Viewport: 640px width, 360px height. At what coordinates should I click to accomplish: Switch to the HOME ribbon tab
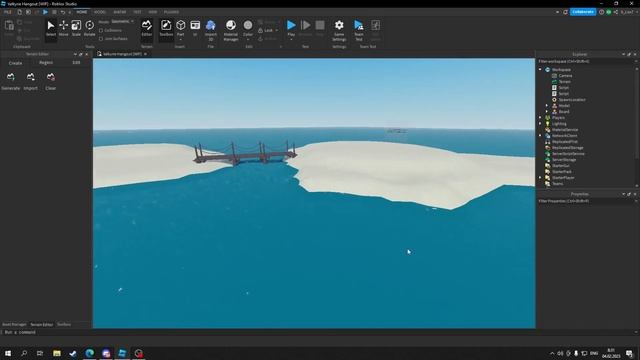pos(82,12)
